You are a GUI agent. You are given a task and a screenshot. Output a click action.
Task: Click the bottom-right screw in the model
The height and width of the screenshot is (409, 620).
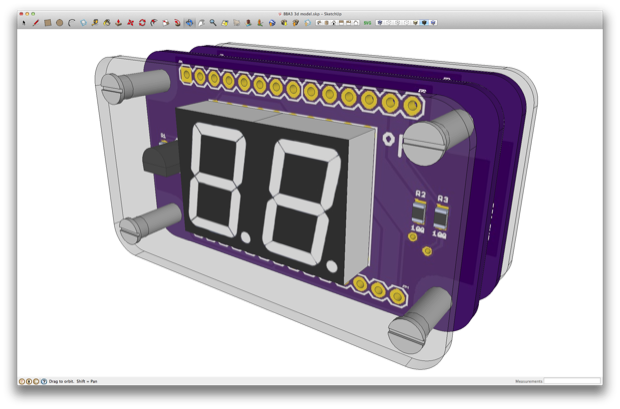coord(420,320)
